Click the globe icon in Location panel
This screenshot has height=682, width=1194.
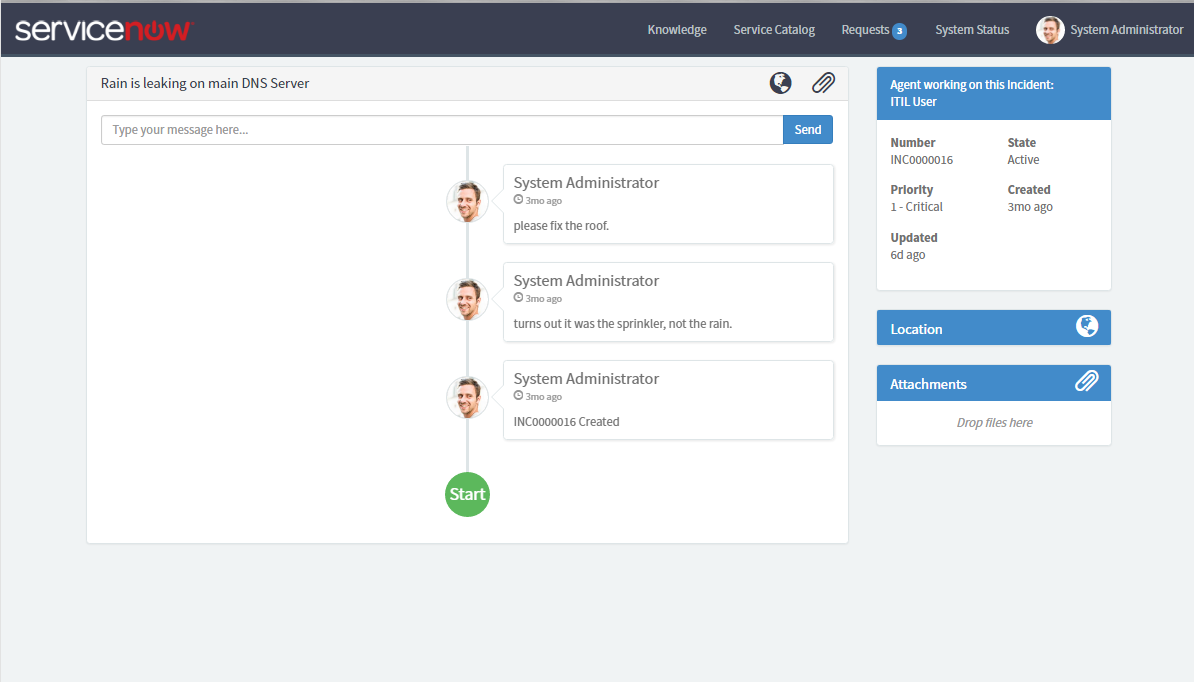(x=1087, y=327)
